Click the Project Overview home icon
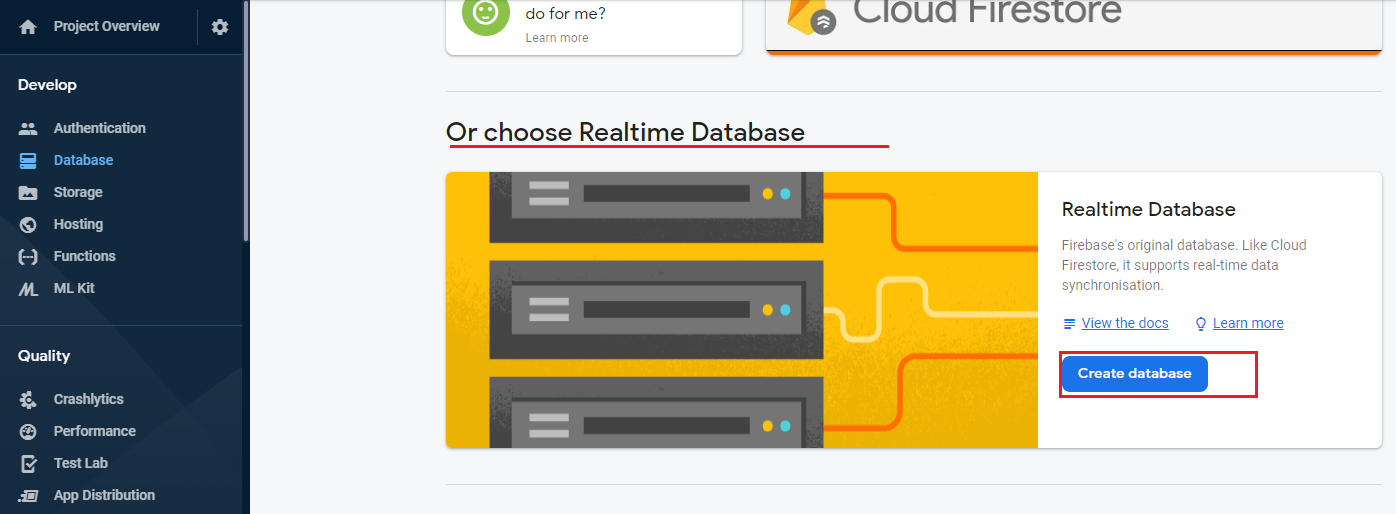The width and height of the screenshot is (1396, 514). coord(28,27)
